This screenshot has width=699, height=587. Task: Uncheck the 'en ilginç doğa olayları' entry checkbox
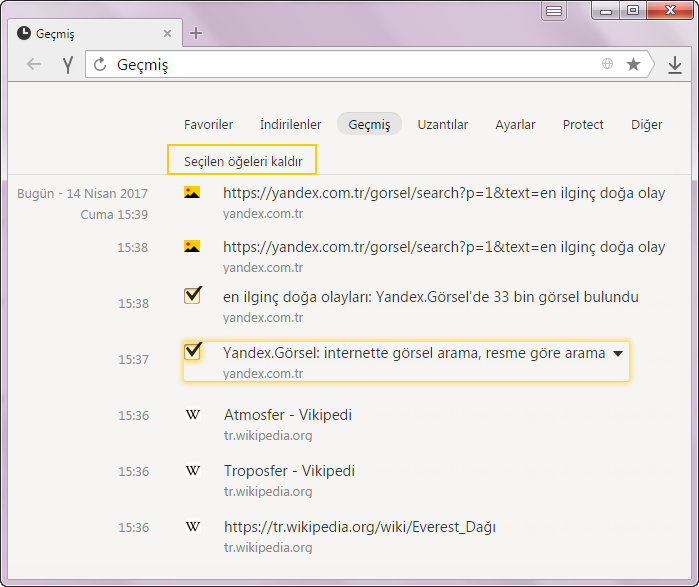[193, 296]
